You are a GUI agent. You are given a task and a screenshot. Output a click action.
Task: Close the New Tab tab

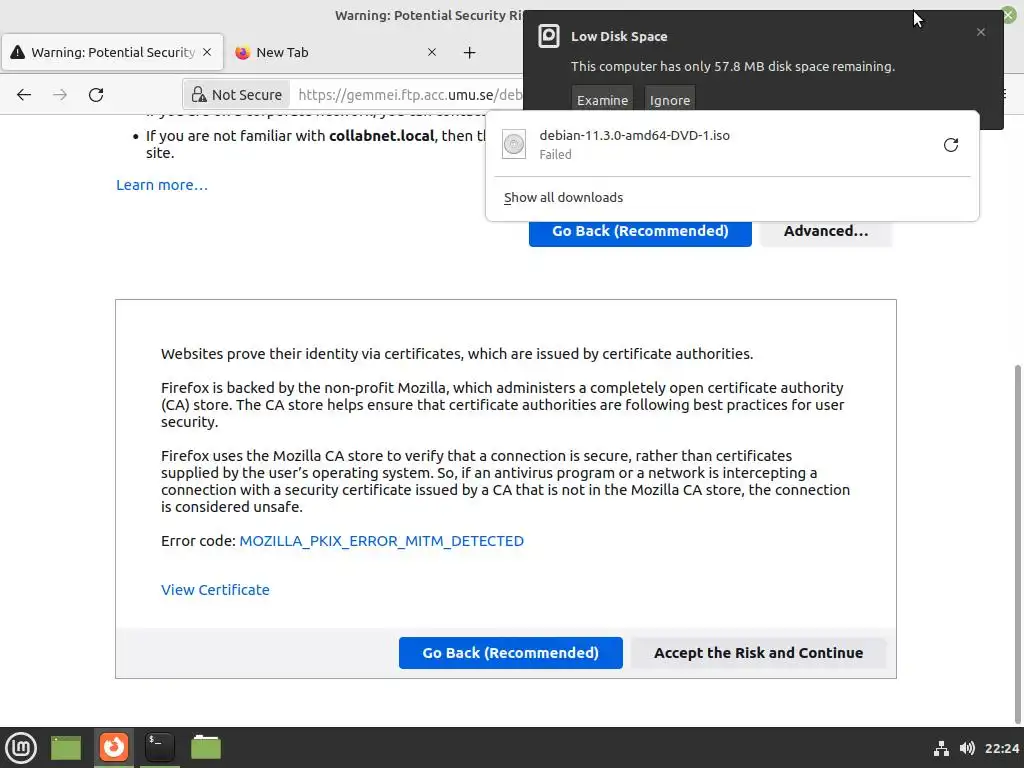pyautogui.click(x=432, y=52)
